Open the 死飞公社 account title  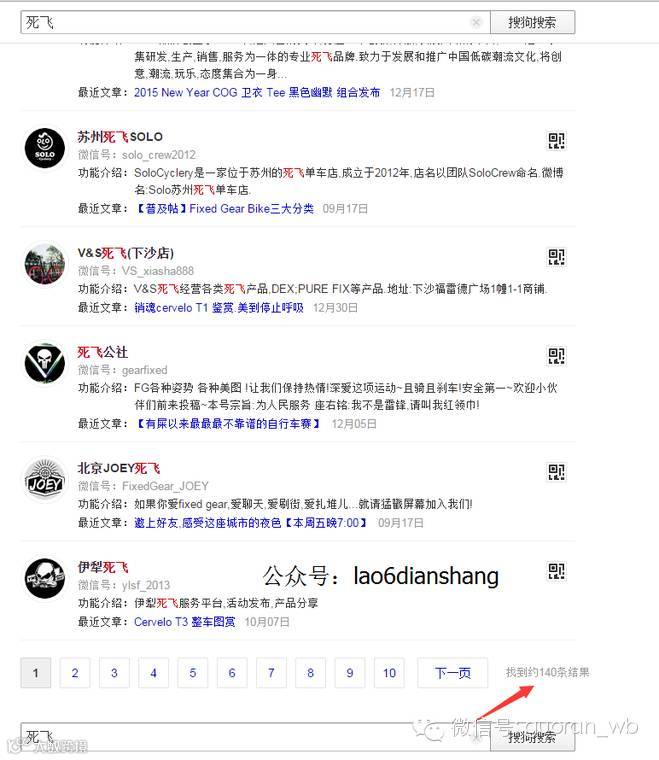point(103,352)
